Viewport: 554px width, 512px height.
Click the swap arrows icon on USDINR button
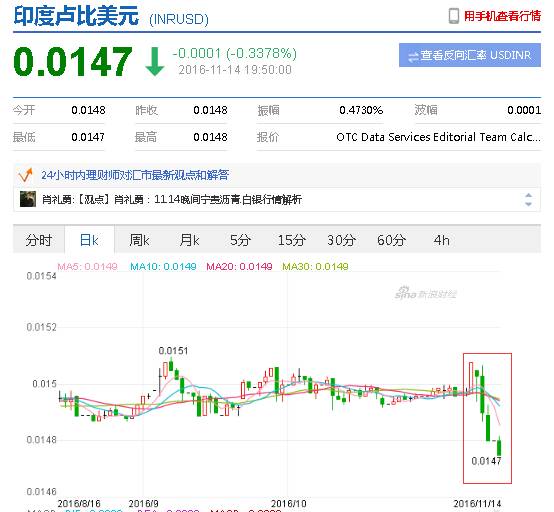413,56
